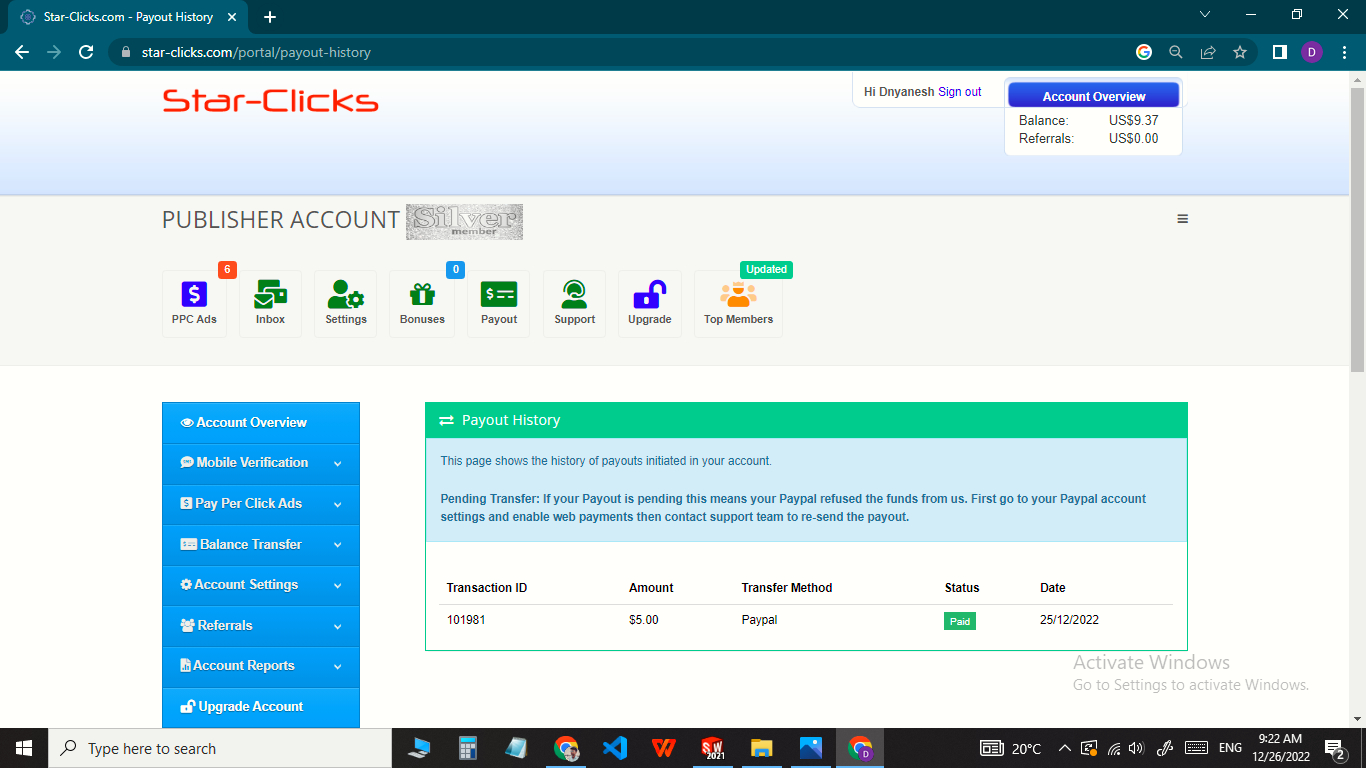Click the Sign out link
Image resolution: width=1366 pixels, height=768 pixels.
(x=960, y=91)
